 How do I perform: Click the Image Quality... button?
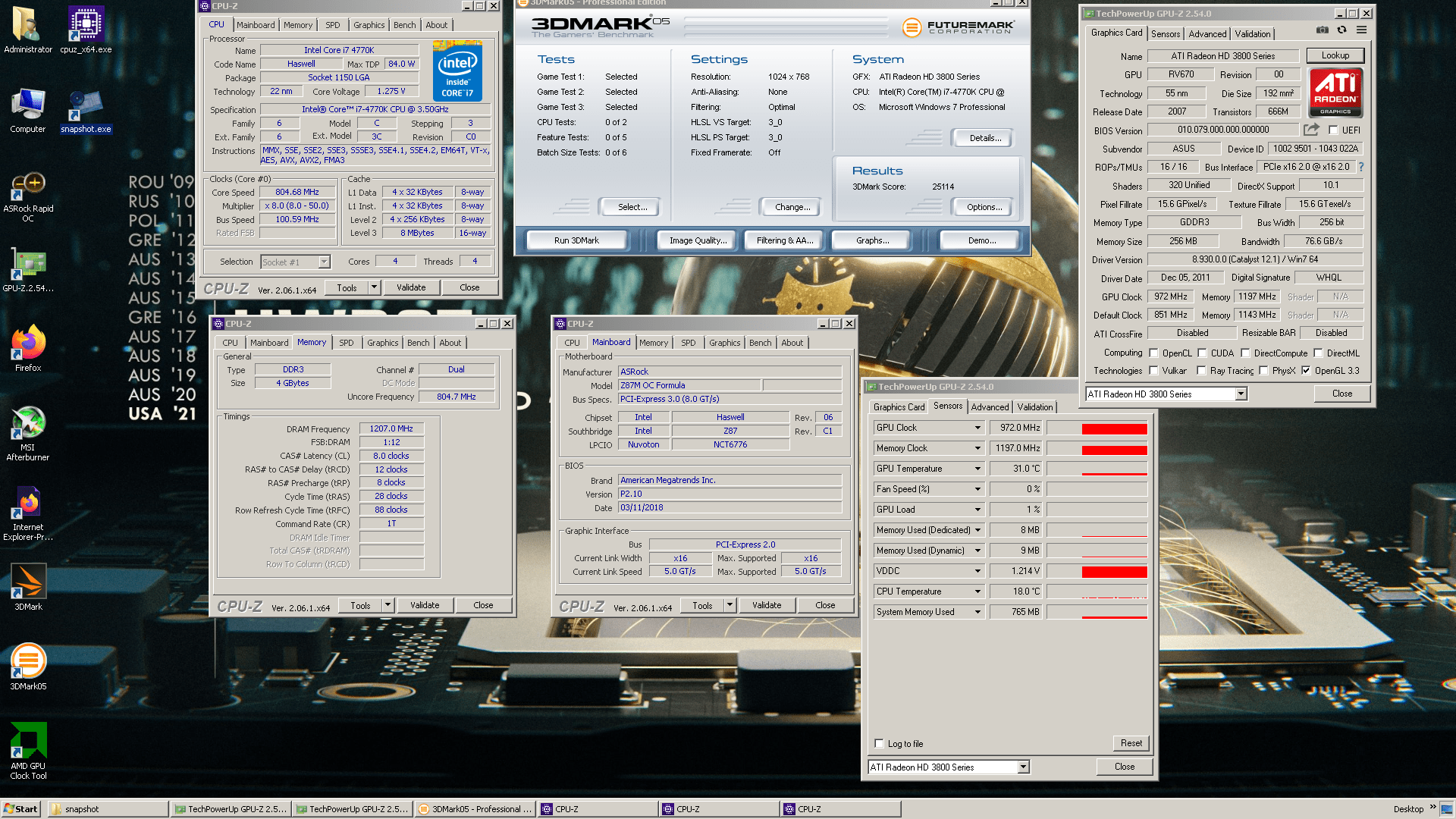click(698, 240)
